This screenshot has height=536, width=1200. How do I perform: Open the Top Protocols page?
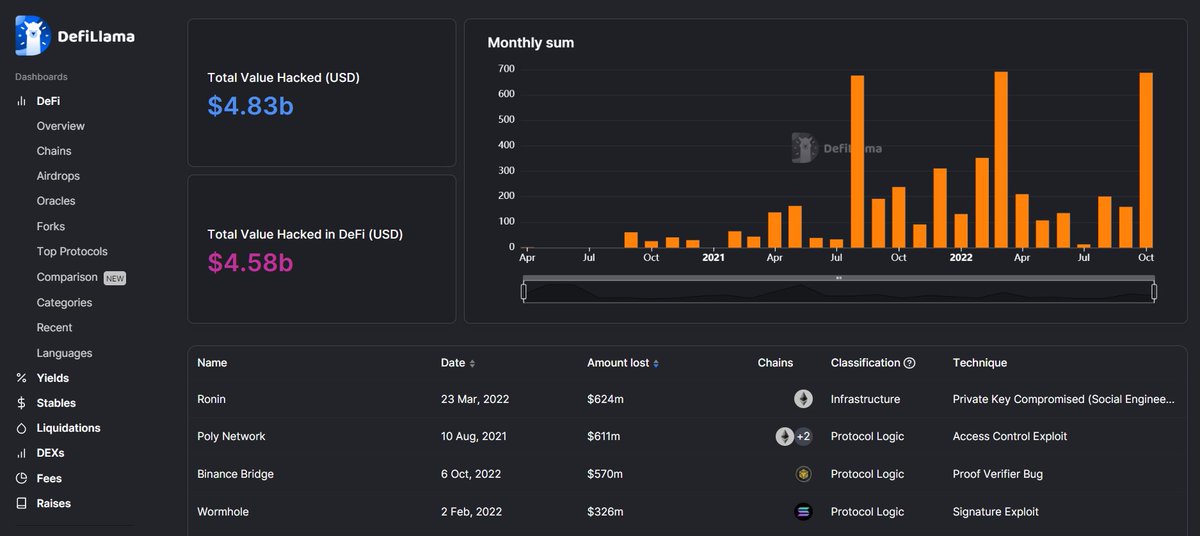click(72, 252)
